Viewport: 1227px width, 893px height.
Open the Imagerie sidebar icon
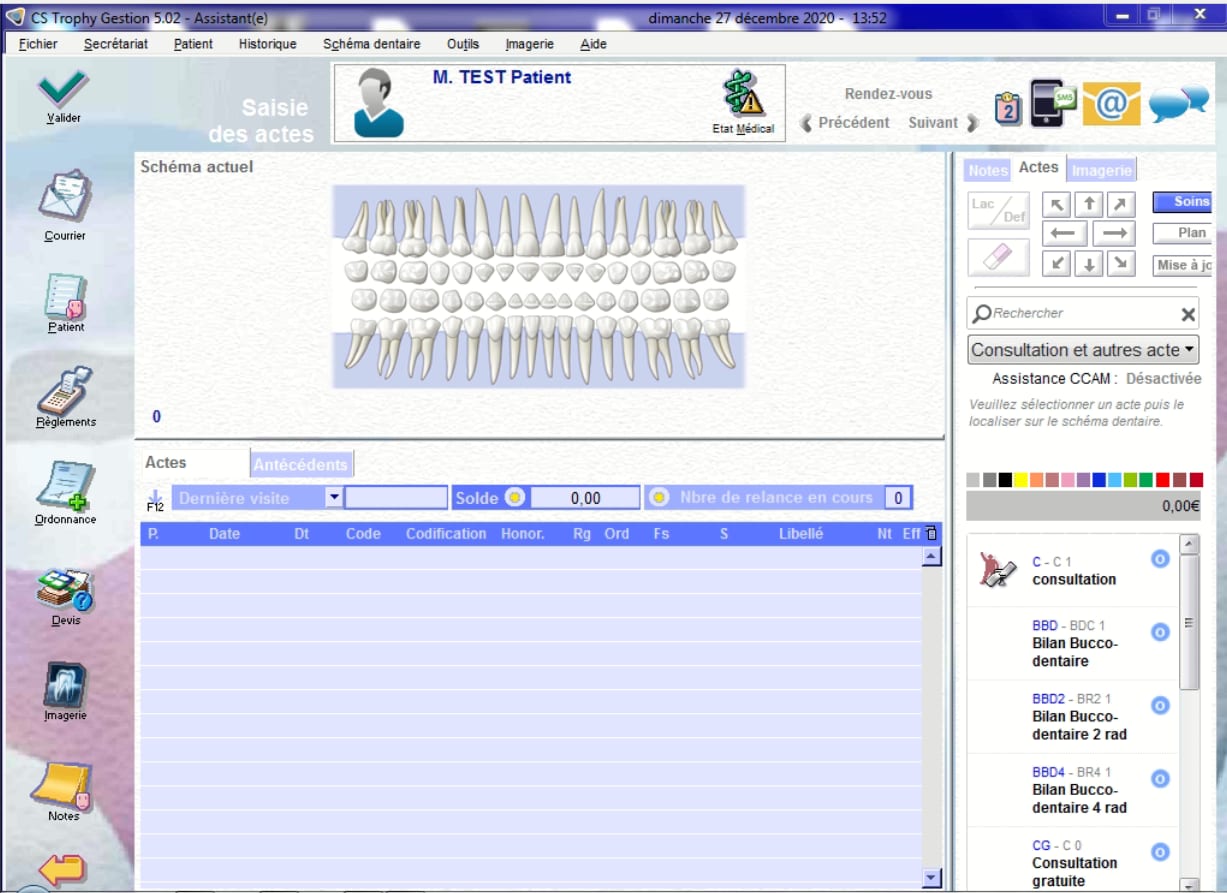tap(65, 685)
